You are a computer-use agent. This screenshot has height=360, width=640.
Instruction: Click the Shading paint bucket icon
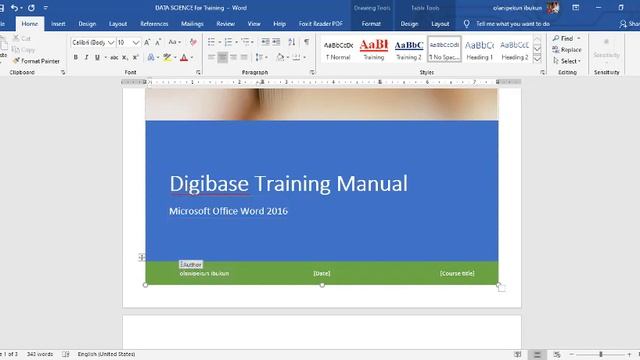[280, 58]
